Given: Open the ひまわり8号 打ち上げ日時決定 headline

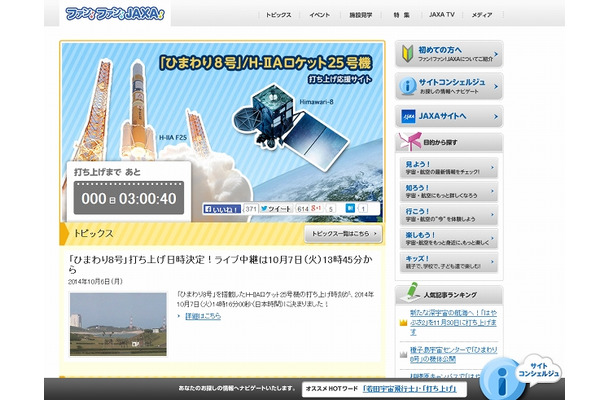Looking at the screenshot, I should pos(220,264).
